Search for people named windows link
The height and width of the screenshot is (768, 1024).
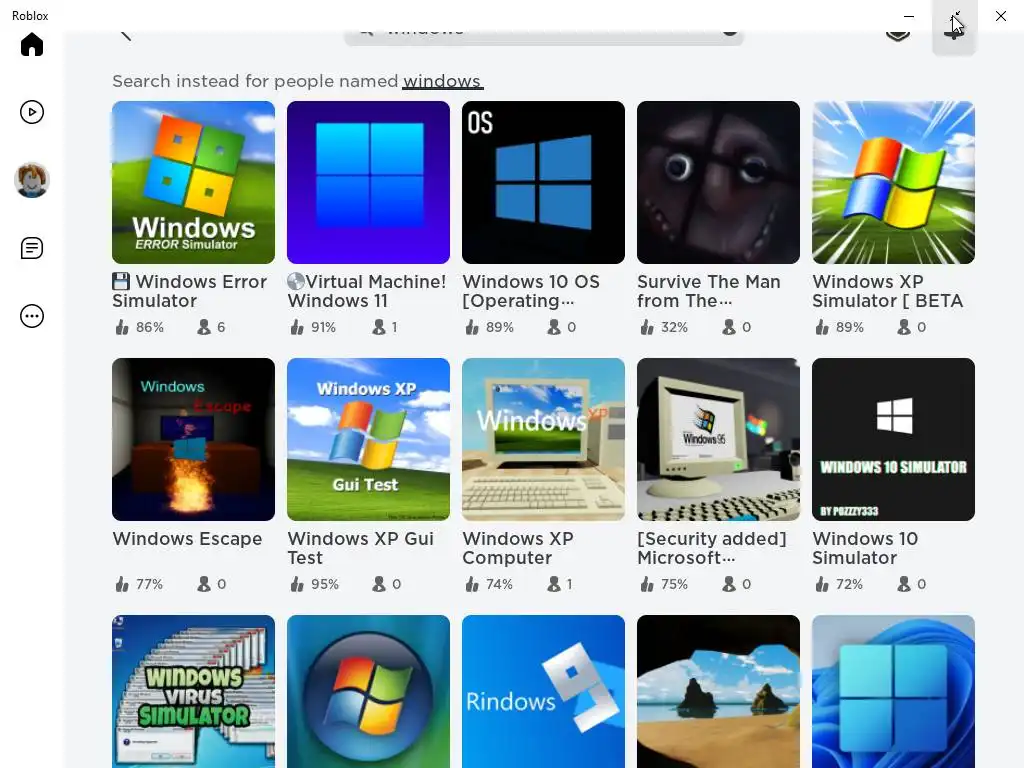(x=442, y=81)
